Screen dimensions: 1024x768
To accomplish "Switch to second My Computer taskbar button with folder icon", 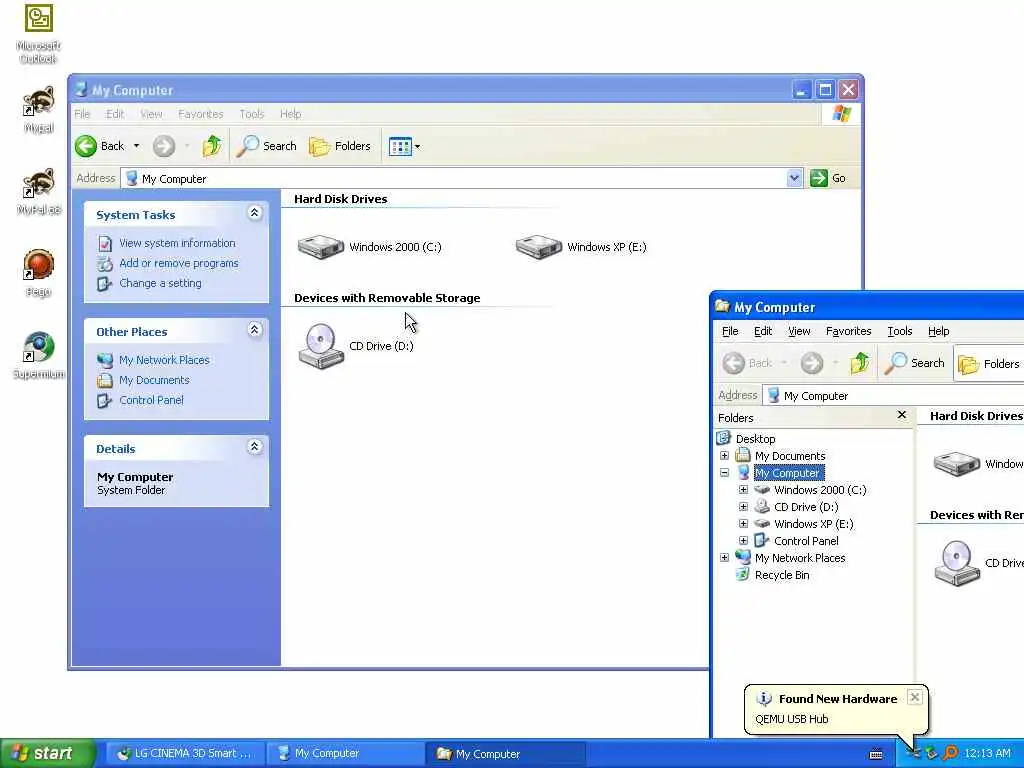I will click(x=506, y=754).
